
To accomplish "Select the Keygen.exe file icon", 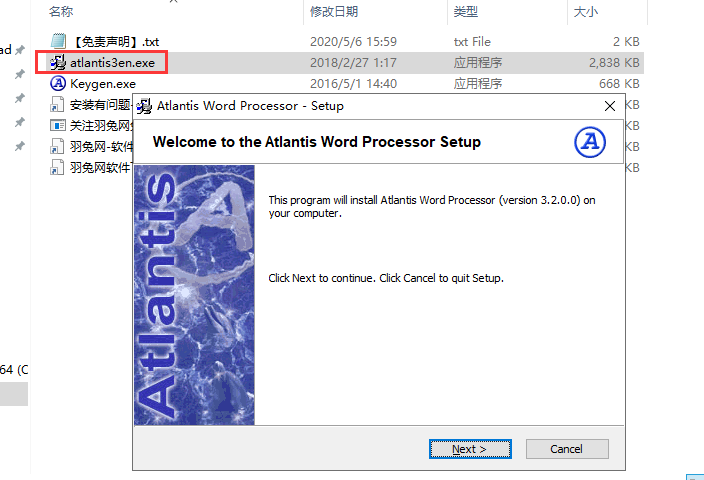I will tap(57, 84).
